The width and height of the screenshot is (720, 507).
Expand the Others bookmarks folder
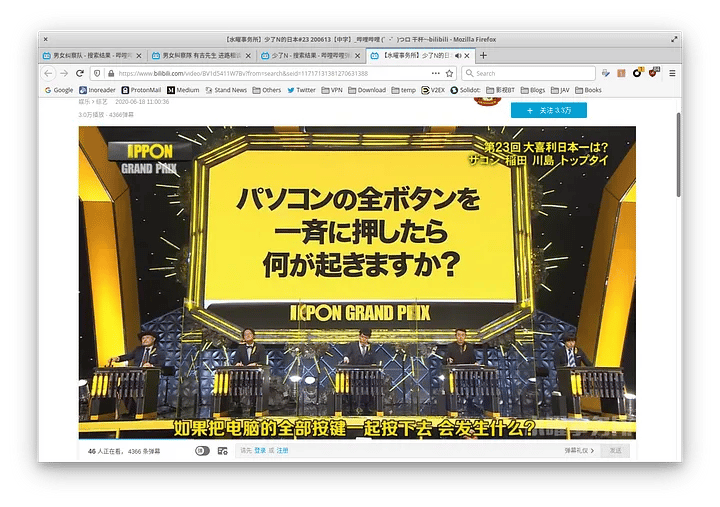point(267,90)
